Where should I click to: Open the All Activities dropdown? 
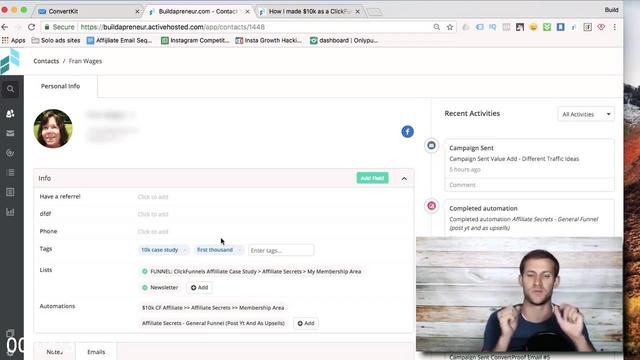(586, 114)
